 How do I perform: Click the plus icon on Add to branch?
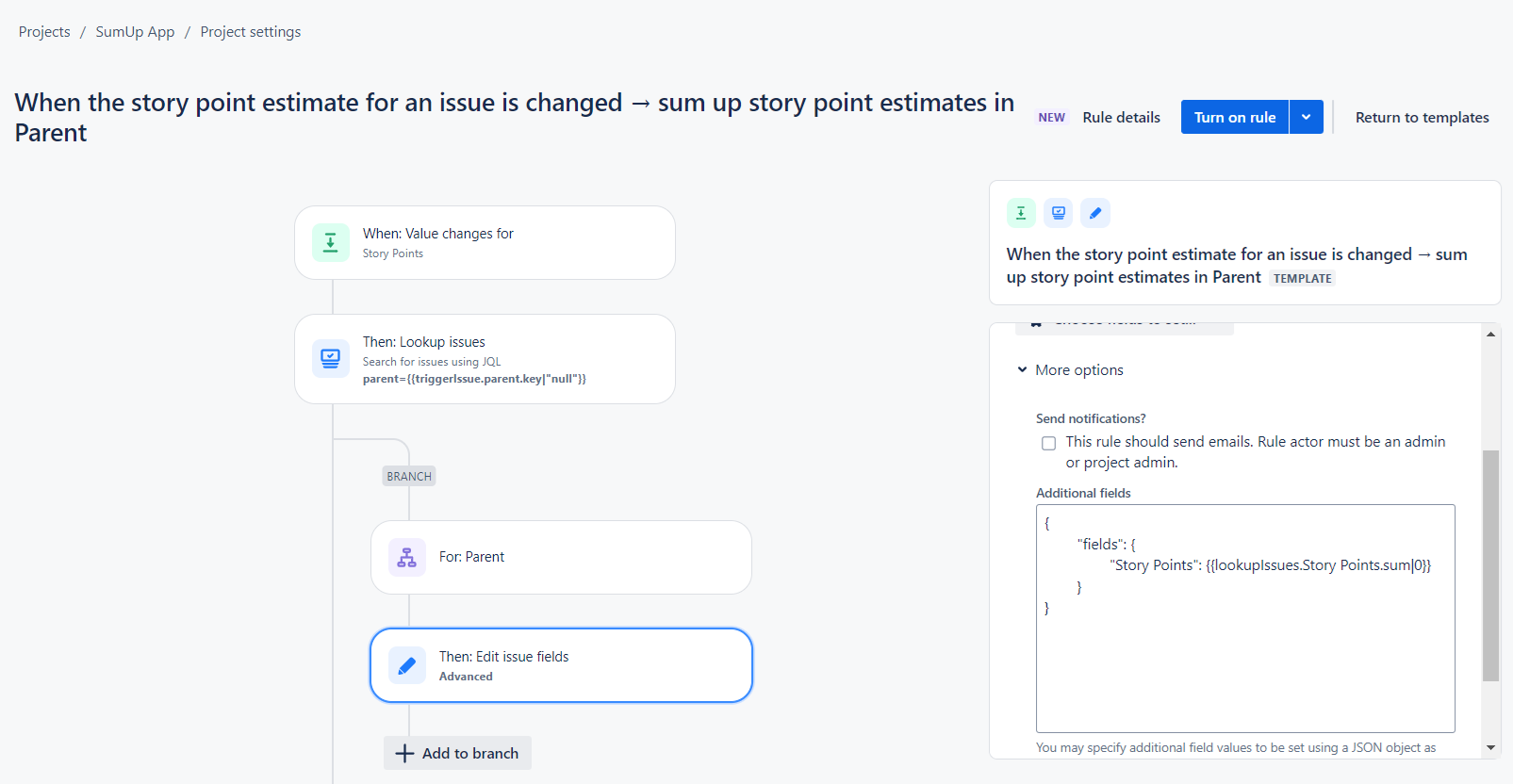404,753
